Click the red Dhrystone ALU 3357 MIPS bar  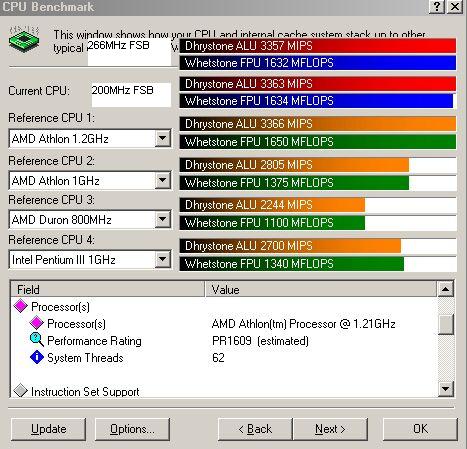[x=318, y=46]
